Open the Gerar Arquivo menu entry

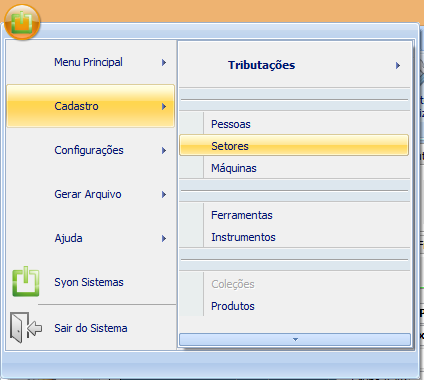[x=91, y=194]
